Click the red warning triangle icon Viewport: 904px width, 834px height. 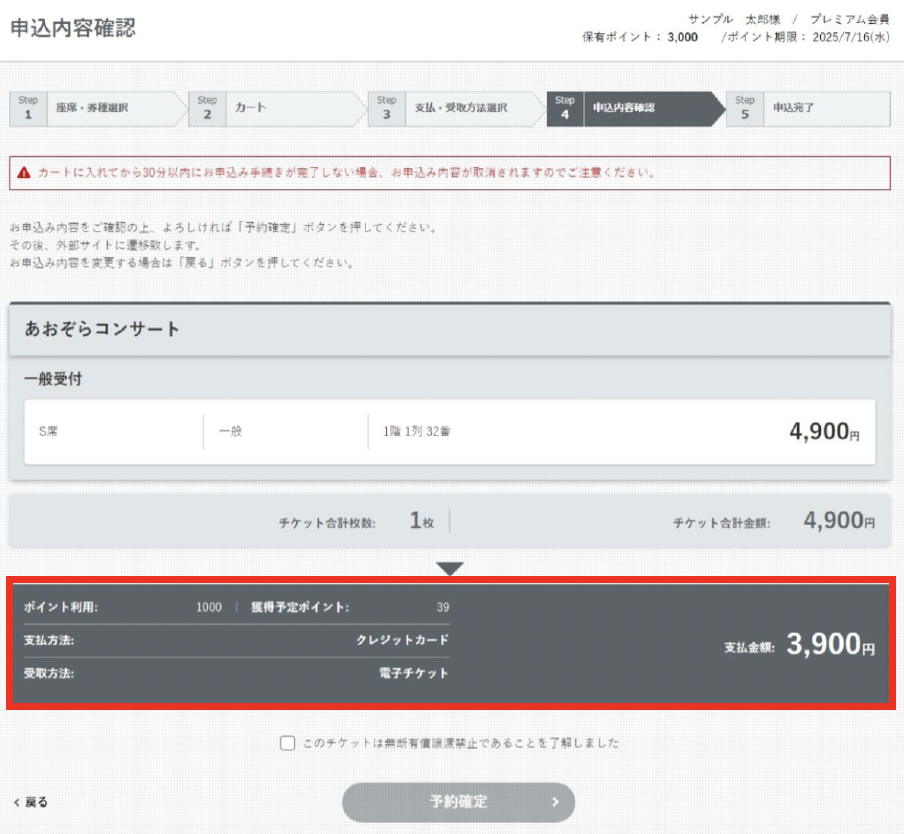tap(24, 172)
